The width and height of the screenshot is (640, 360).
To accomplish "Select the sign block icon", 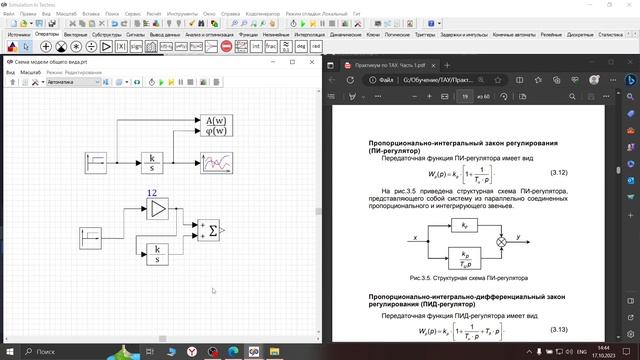I will click(x=136, y=47).
